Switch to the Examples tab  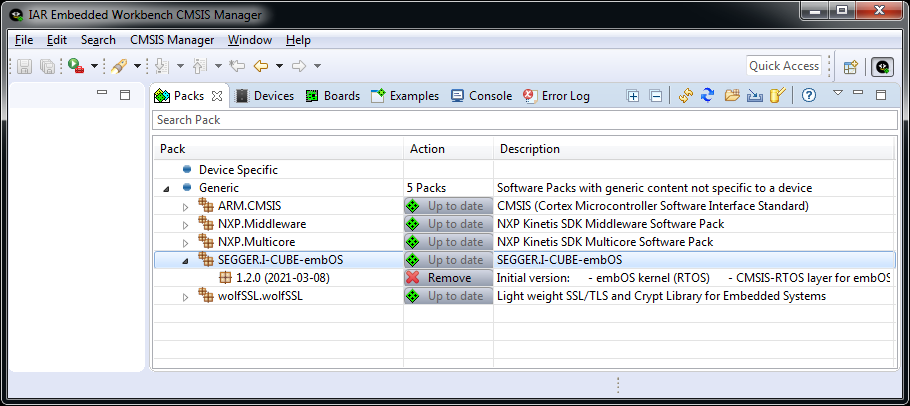coord(405,96)
